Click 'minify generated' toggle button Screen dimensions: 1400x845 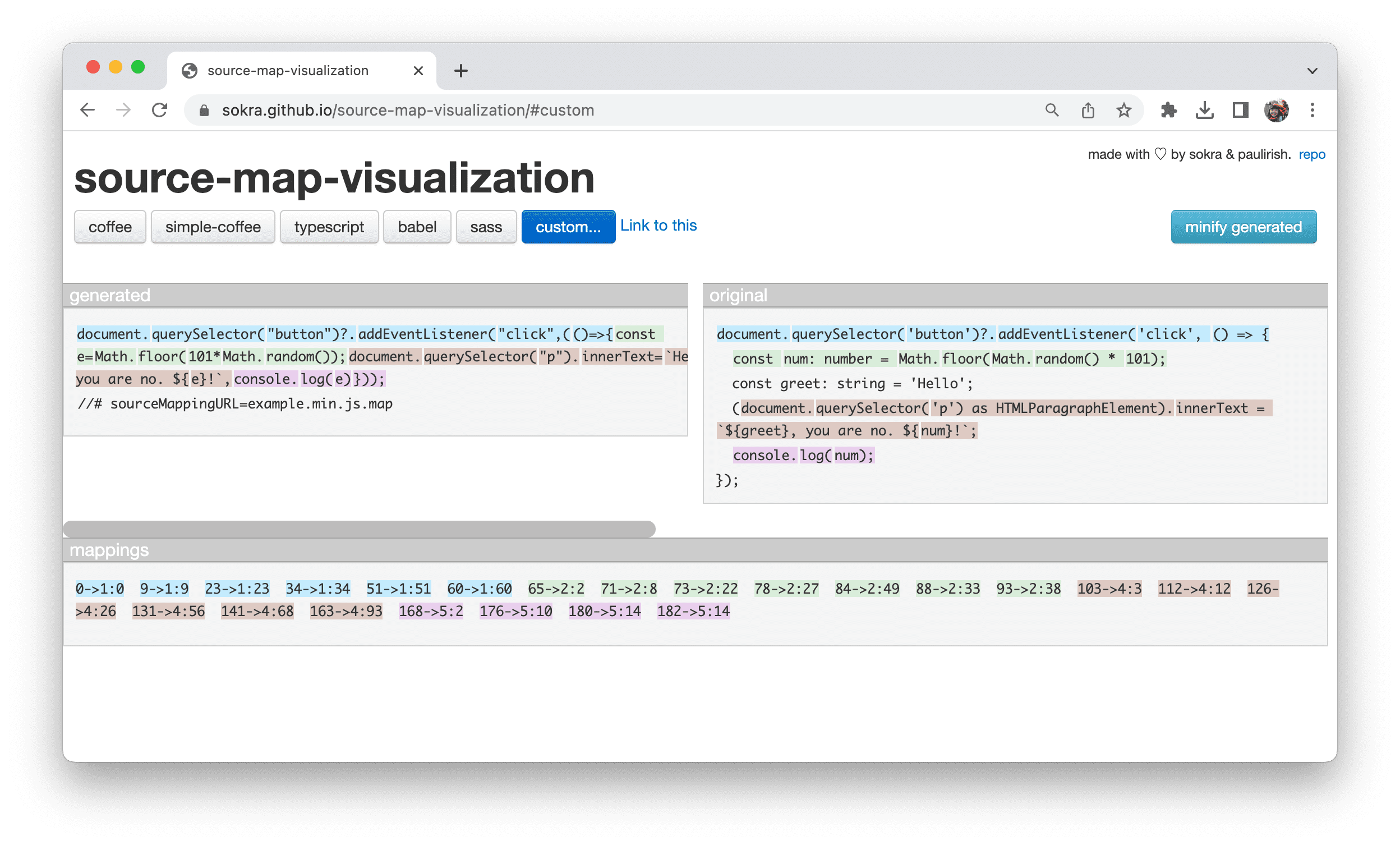[x=1244, y=227]
